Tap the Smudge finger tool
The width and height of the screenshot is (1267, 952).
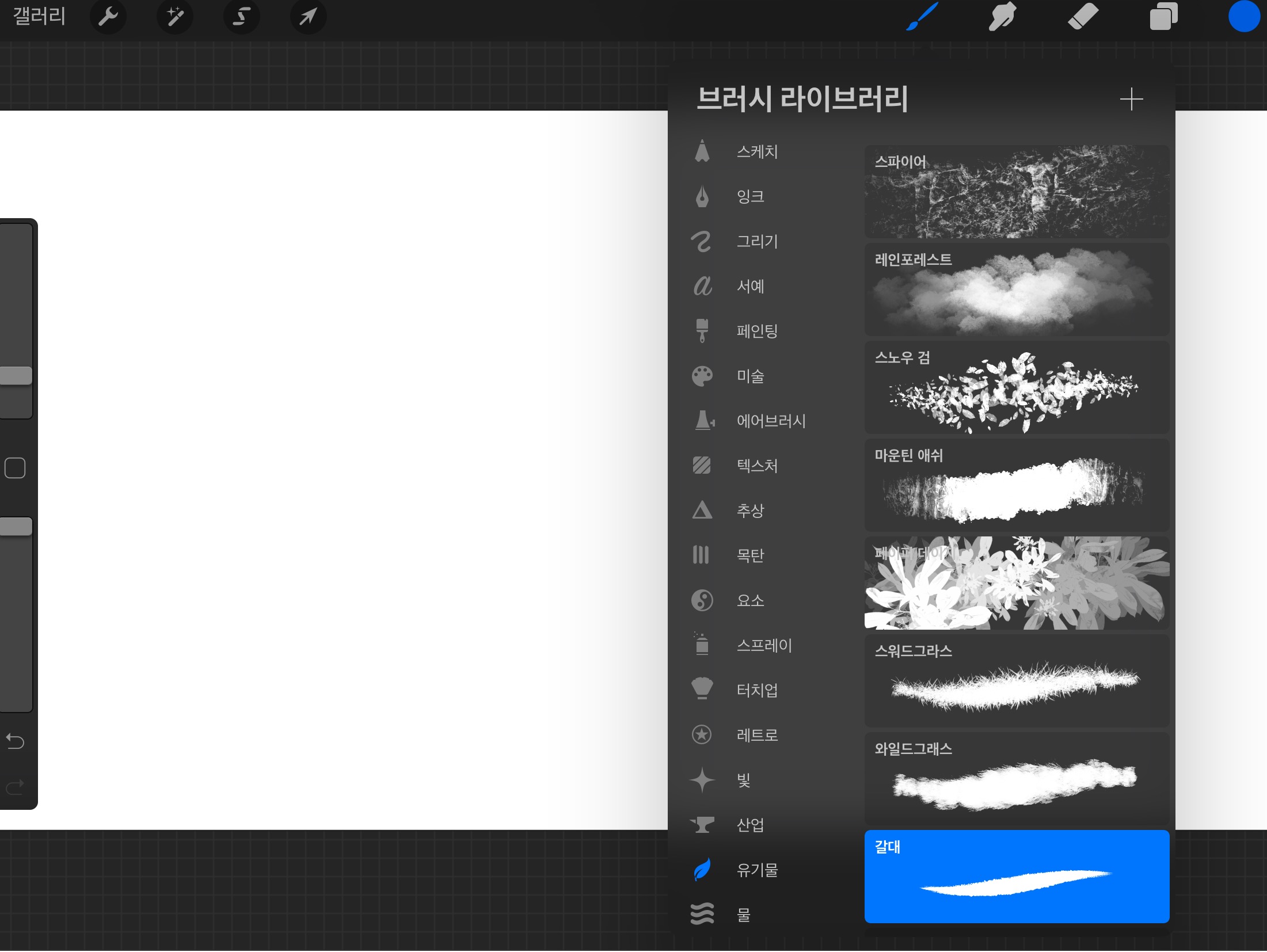click(x=1002, y=16)
